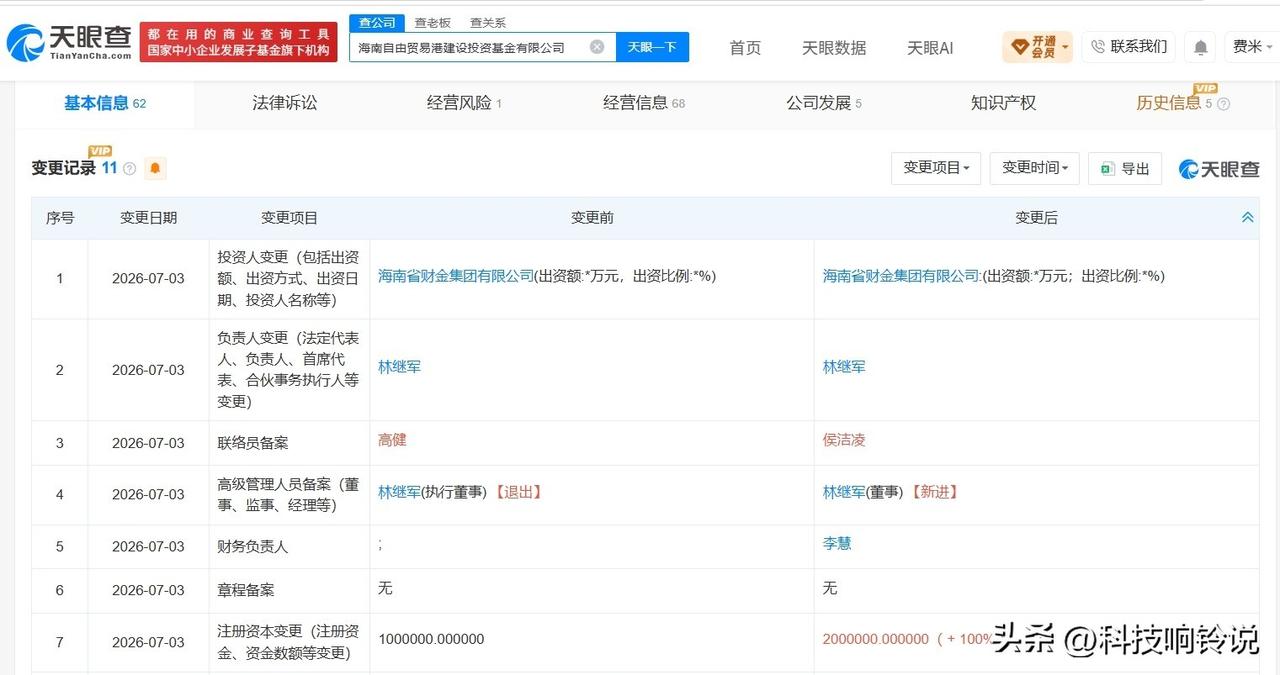Image resolution: width=1280 pixels, height=675 pixels.
Task: Open the 天眼数据 navigation item
Action: click(834, 48)
